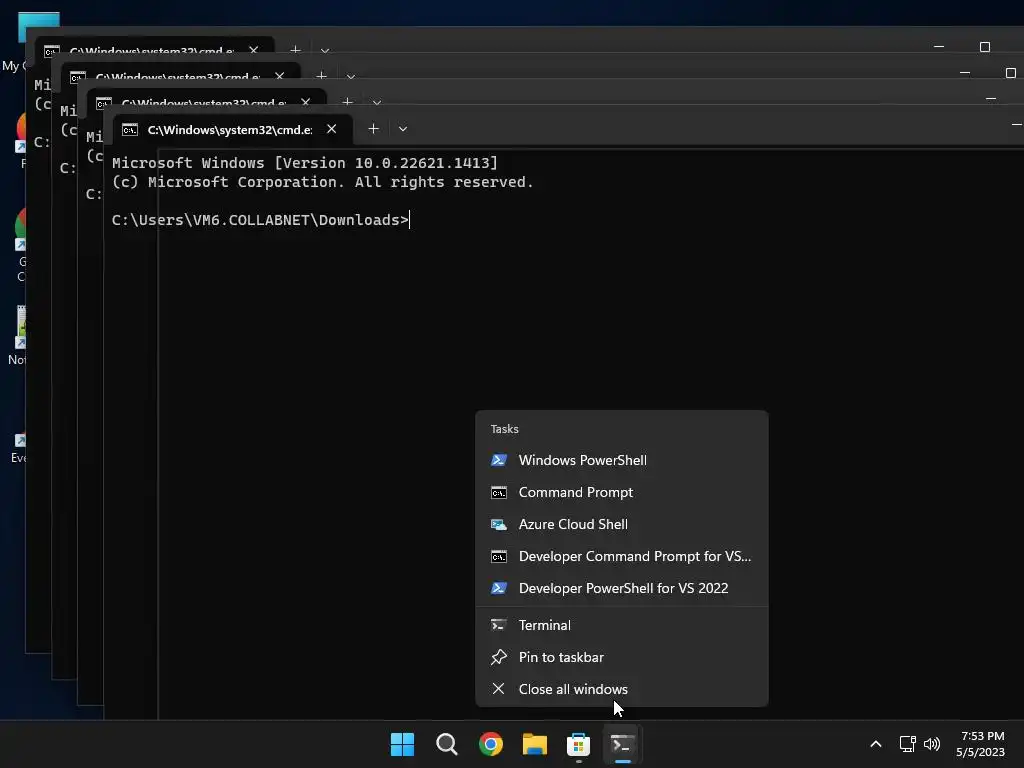Open taskbar Search
Viewport: 1024px width, 768px height.
point(447,744)
